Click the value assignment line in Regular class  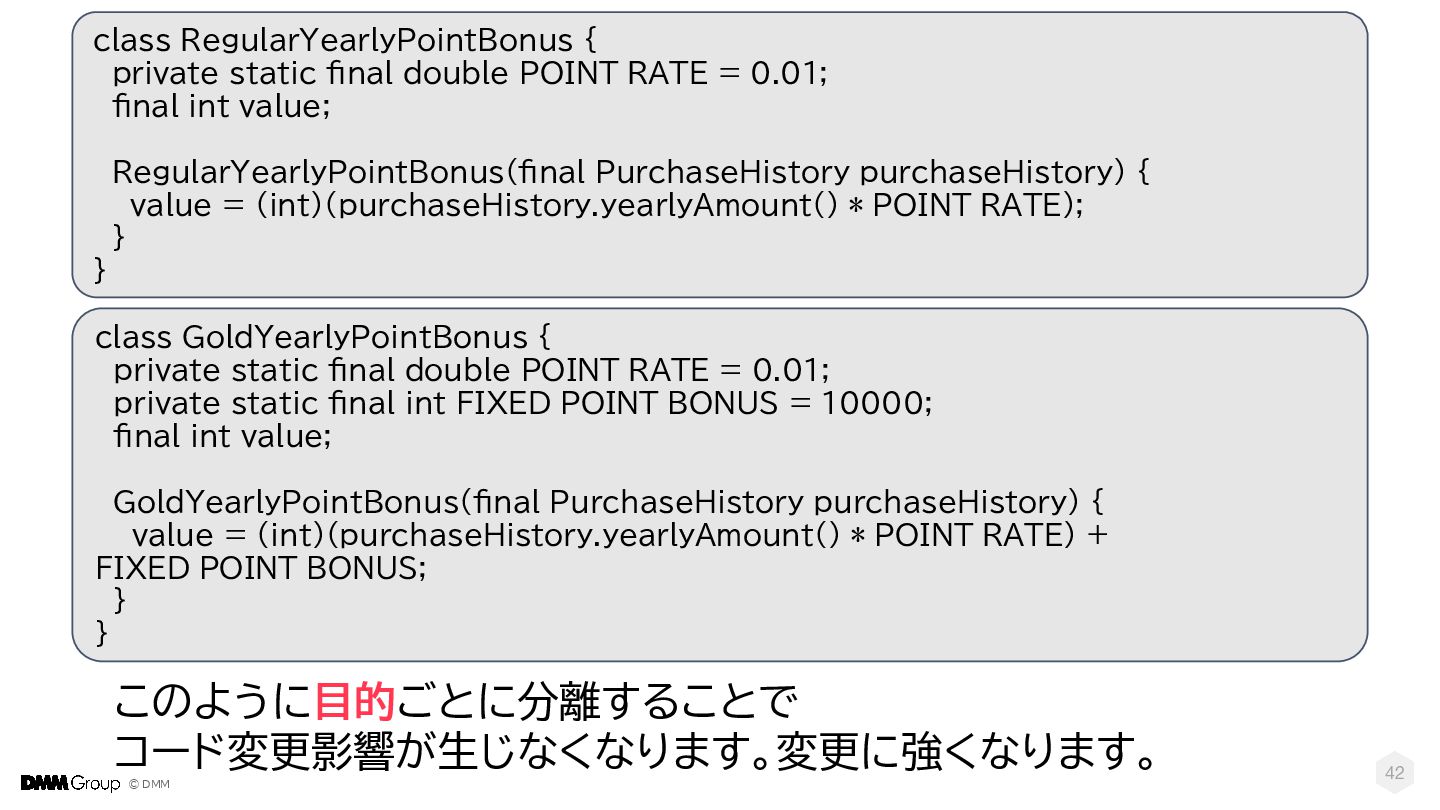pyautogui.click(x=606, y=205)
